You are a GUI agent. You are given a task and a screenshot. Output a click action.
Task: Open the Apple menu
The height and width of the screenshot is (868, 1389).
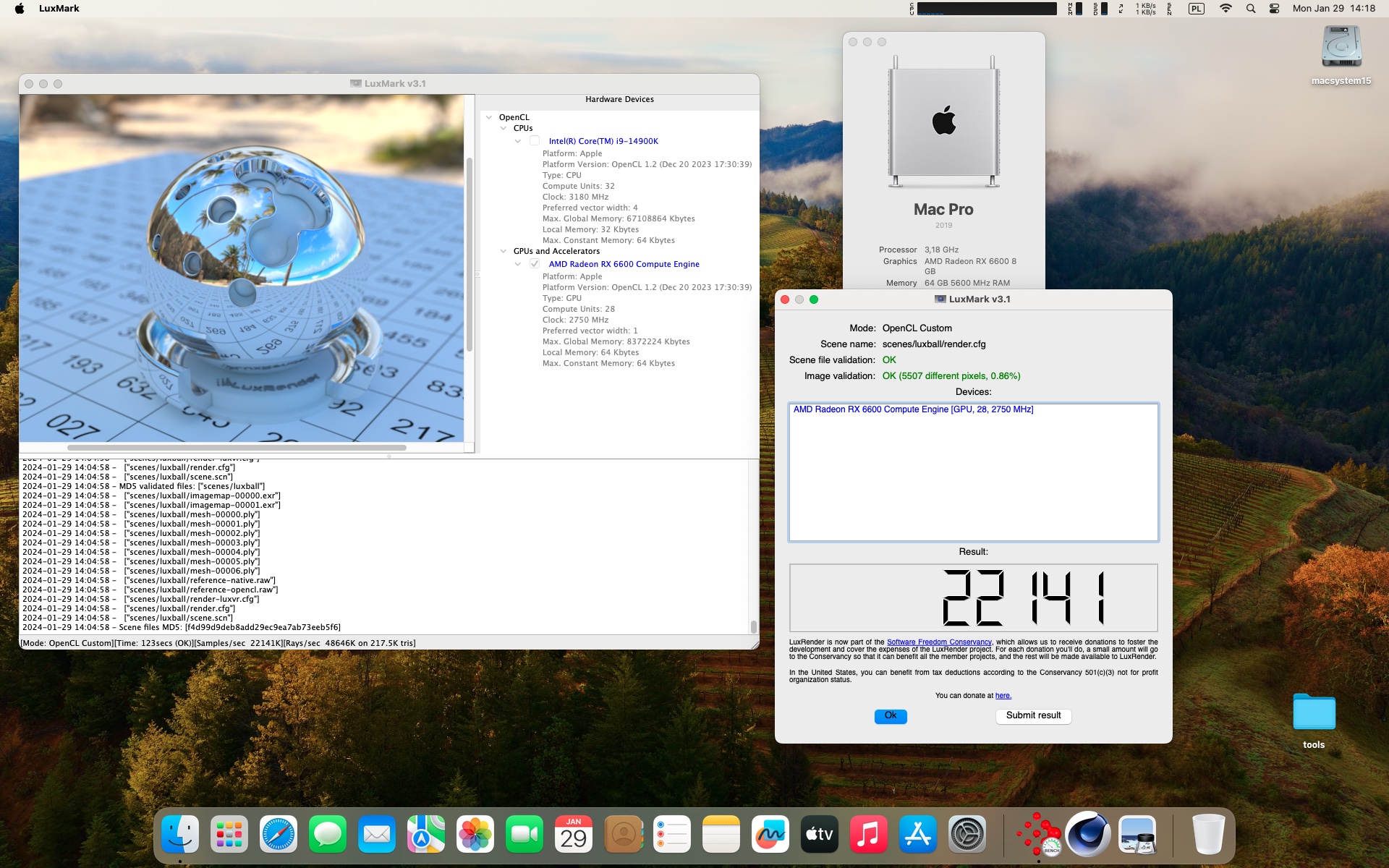[20, 9]
